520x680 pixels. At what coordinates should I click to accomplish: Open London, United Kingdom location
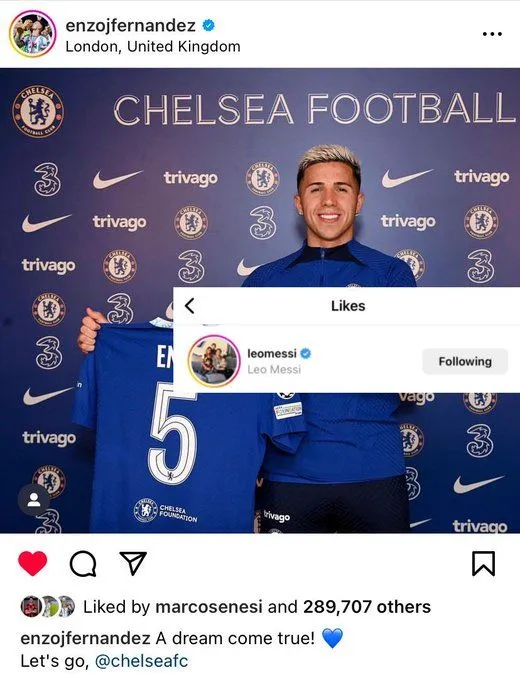[x=153, y=46]
